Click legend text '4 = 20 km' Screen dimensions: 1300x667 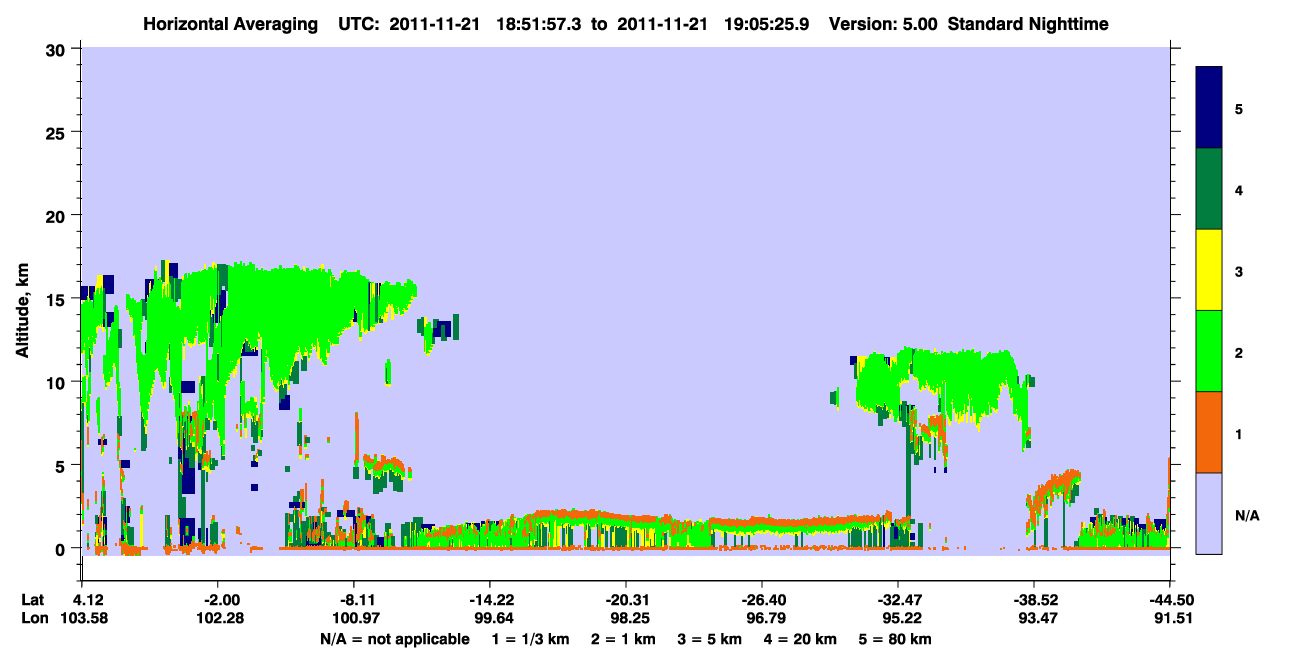tap(800, 639)
